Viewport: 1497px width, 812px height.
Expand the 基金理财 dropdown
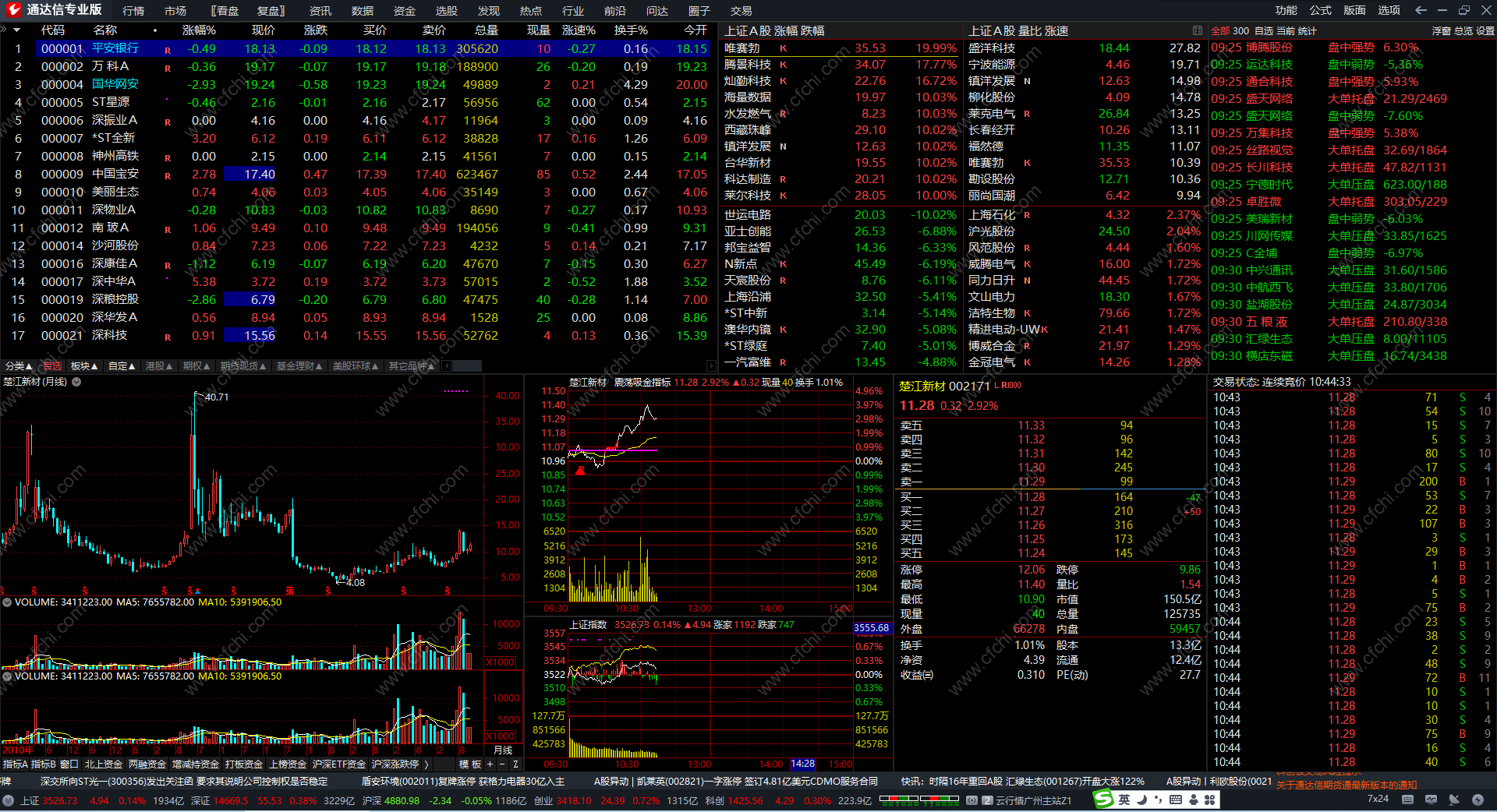pos(299,366)
